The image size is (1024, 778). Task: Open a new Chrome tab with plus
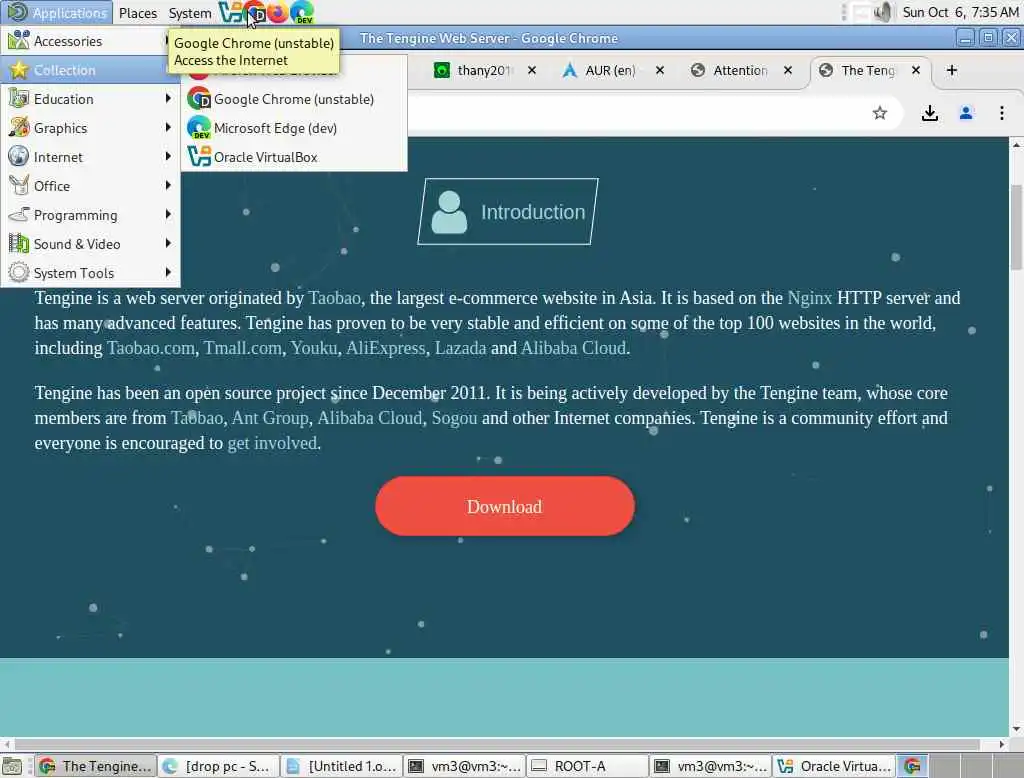(952, 70)
